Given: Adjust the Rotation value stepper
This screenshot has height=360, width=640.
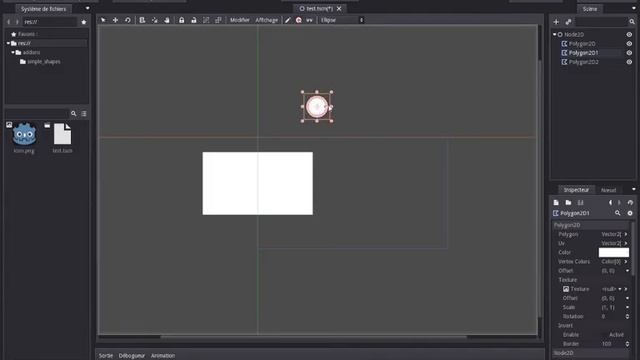Looking at the screenshot, I should click(x=627, y=316).
